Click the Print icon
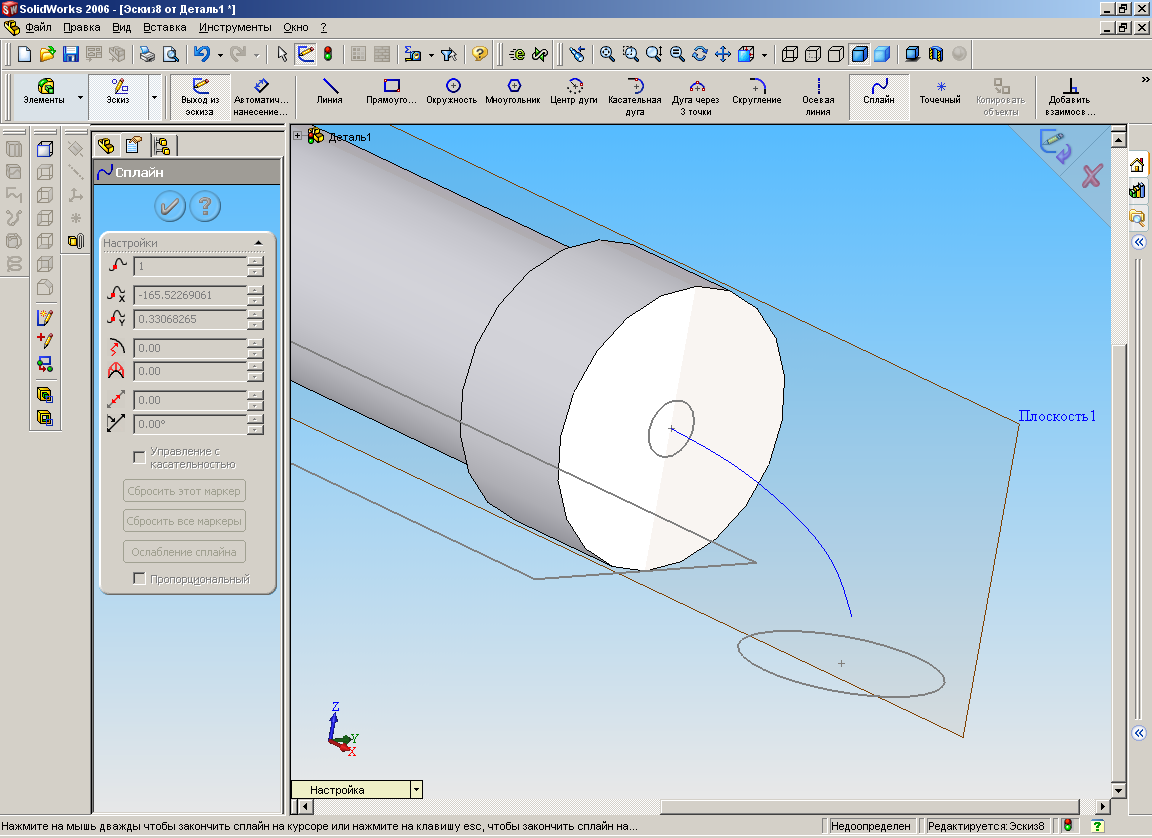This screenshot has height=838, width=1152. [x=147, y=54]
